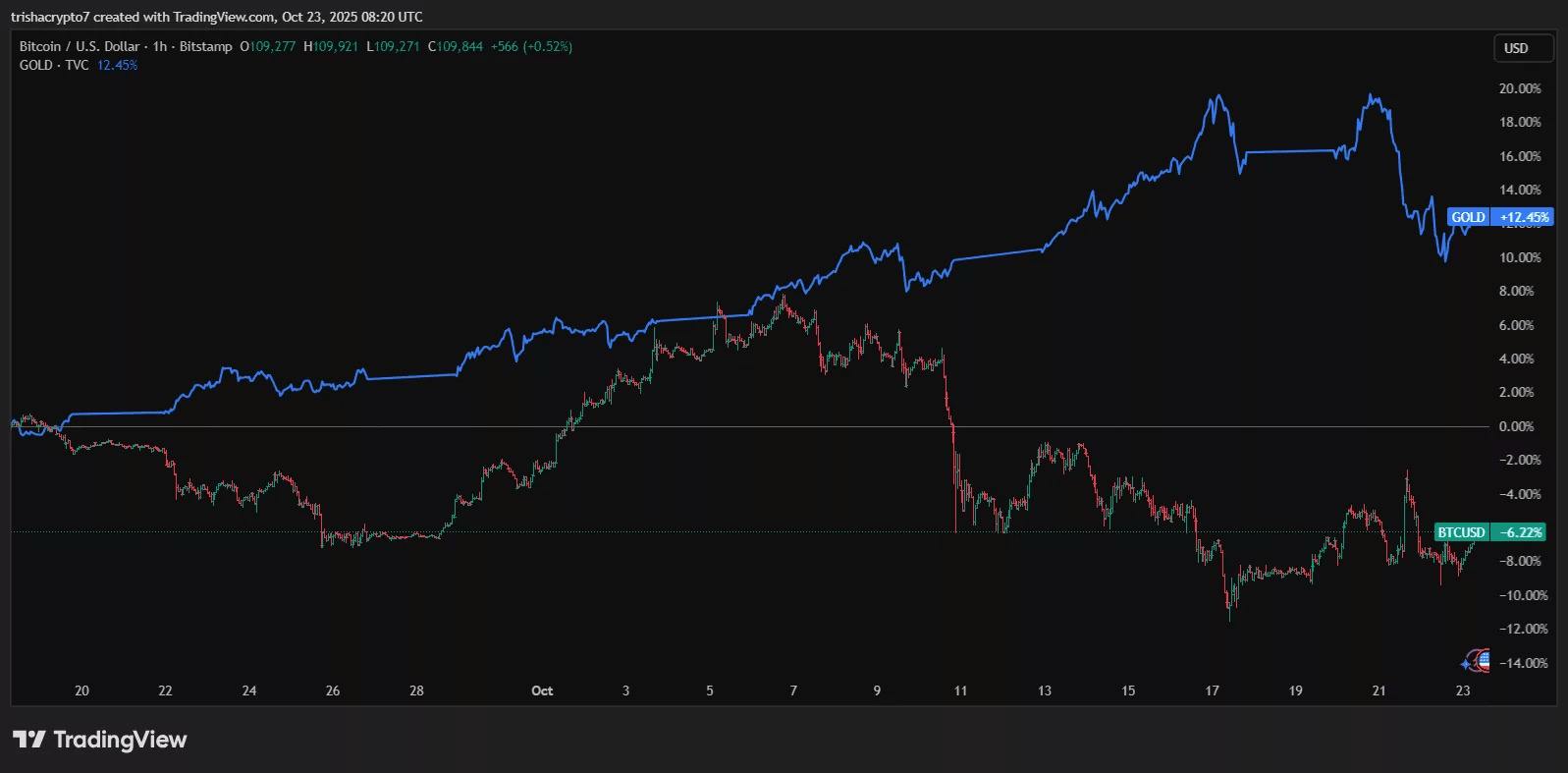Screen dimensions: 1568x773
Task: Click the +12.45% gold value tag
Action: pos(1523,217)
